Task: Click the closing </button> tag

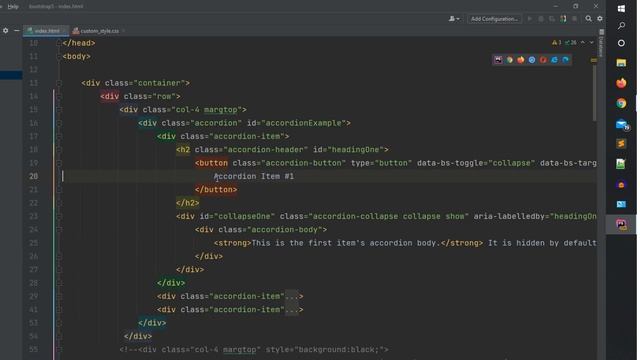Action: (216, 190)
